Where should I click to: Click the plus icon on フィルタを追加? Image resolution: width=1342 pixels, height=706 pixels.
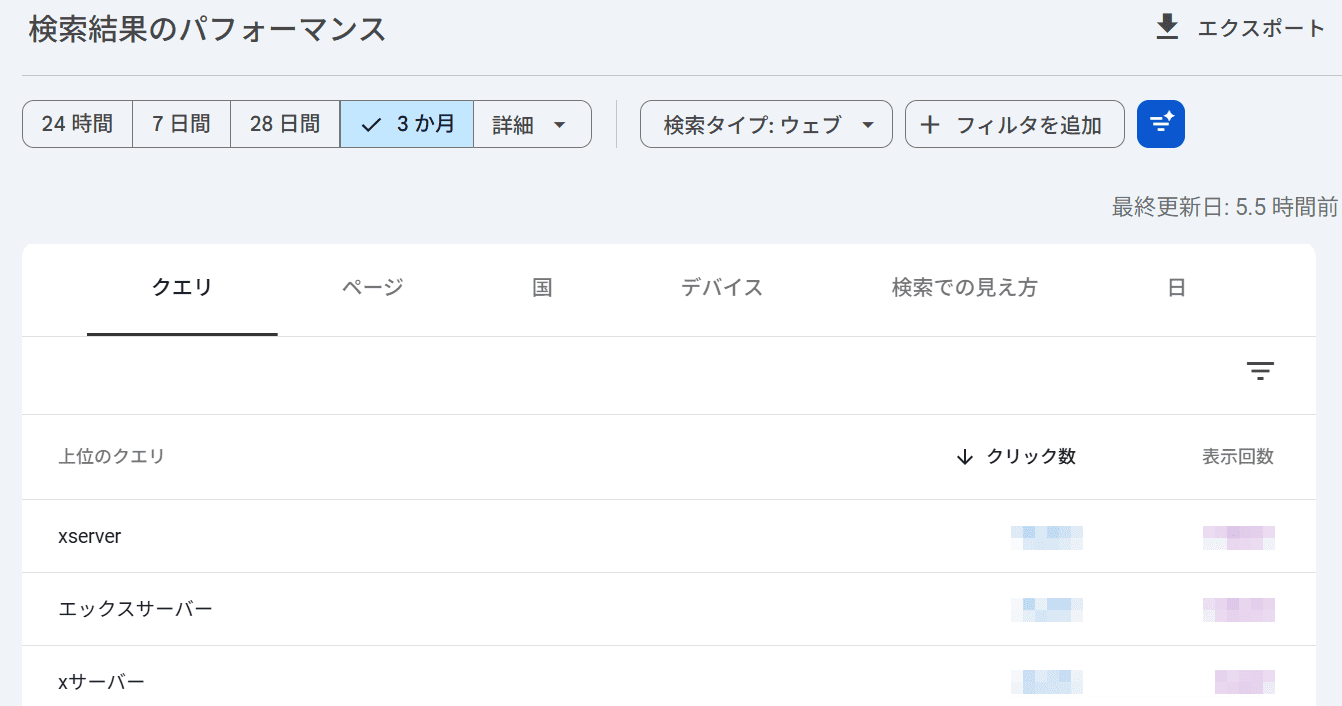pyautogui.click(x=932, y=124)
